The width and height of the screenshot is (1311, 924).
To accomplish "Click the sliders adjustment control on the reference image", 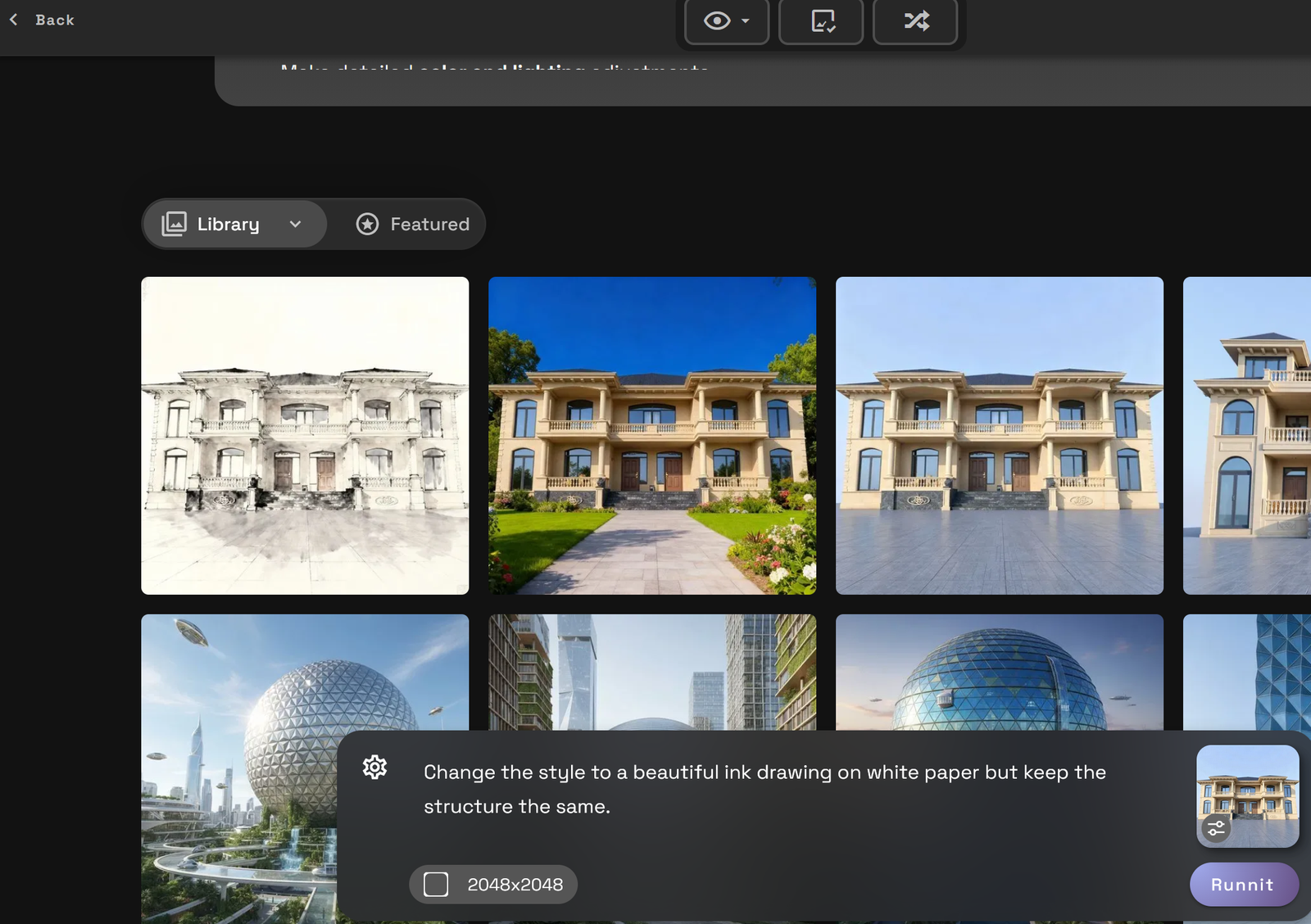I will [1217, 828].
